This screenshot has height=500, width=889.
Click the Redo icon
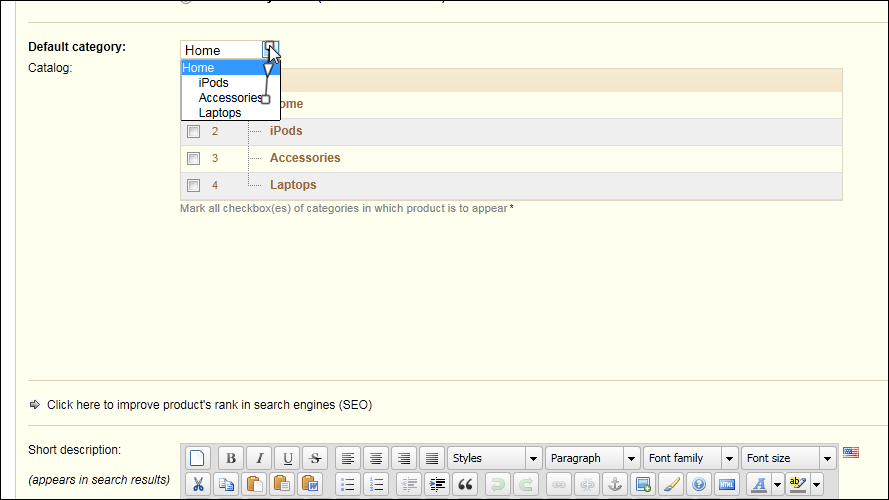pos(526,485)
